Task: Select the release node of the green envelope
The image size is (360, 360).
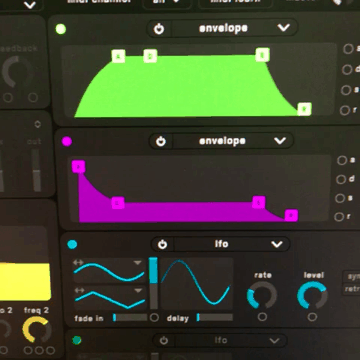Action: click(304, 109)
